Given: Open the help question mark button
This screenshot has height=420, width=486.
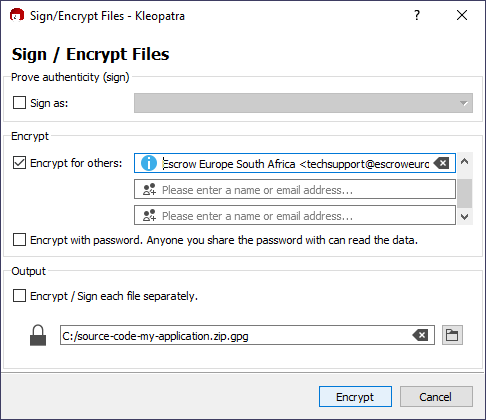Looking at the screenshot, I should (x=417, y=15).
